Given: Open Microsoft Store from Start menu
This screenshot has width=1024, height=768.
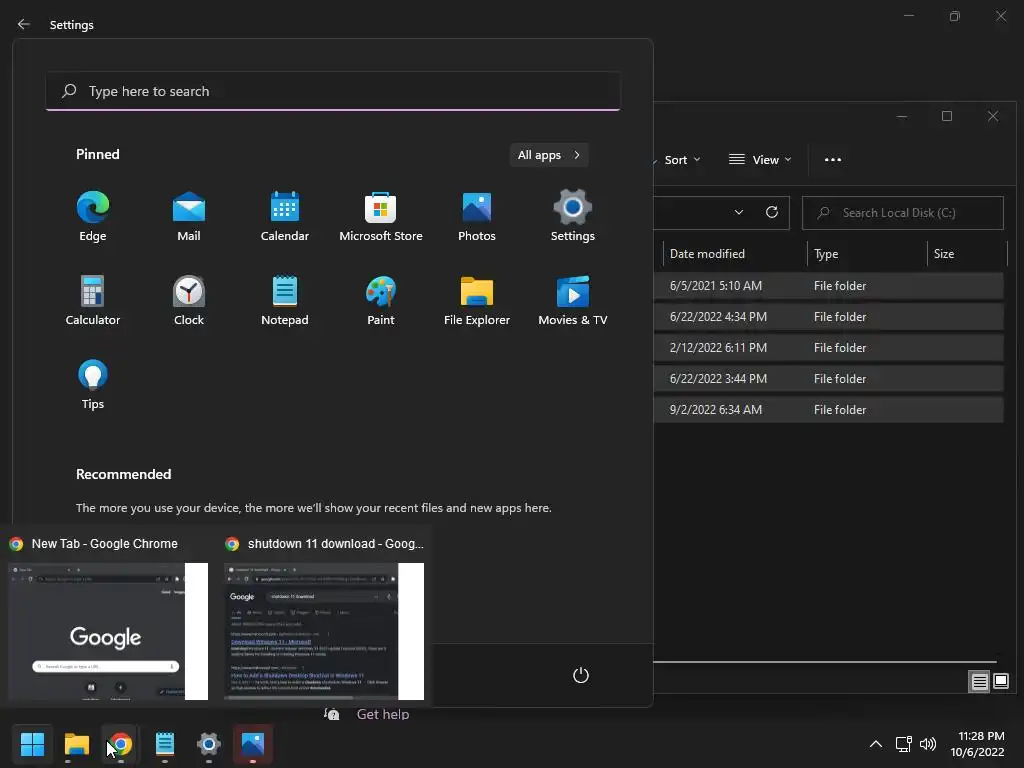Looking at the screenshot, I should tap(381, 217).
